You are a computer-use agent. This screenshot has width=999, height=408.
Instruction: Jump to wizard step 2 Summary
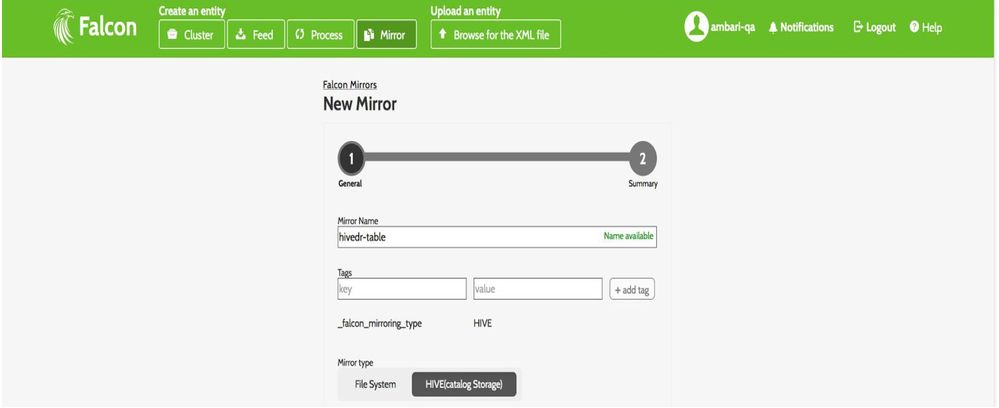tap(643, 159)
